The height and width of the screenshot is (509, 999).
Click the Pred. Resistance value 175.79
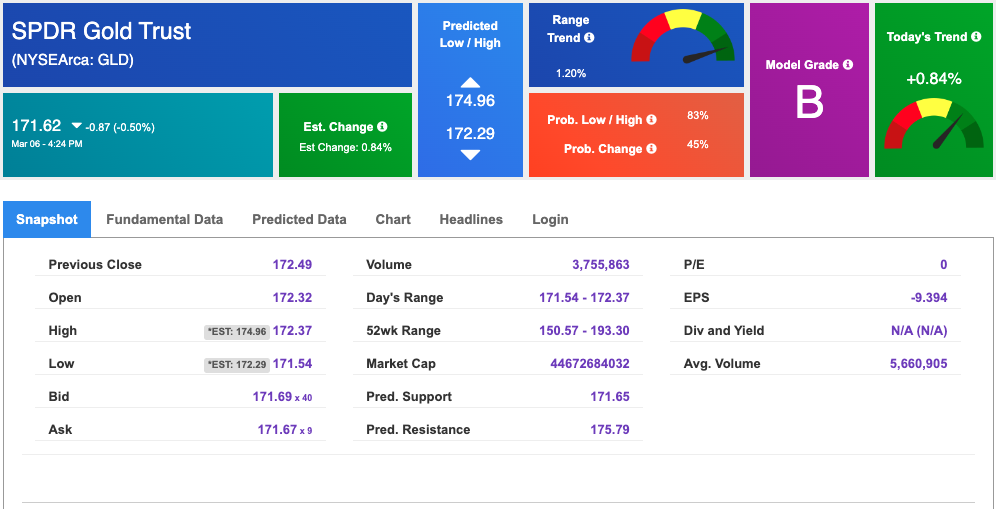point(610,430)
